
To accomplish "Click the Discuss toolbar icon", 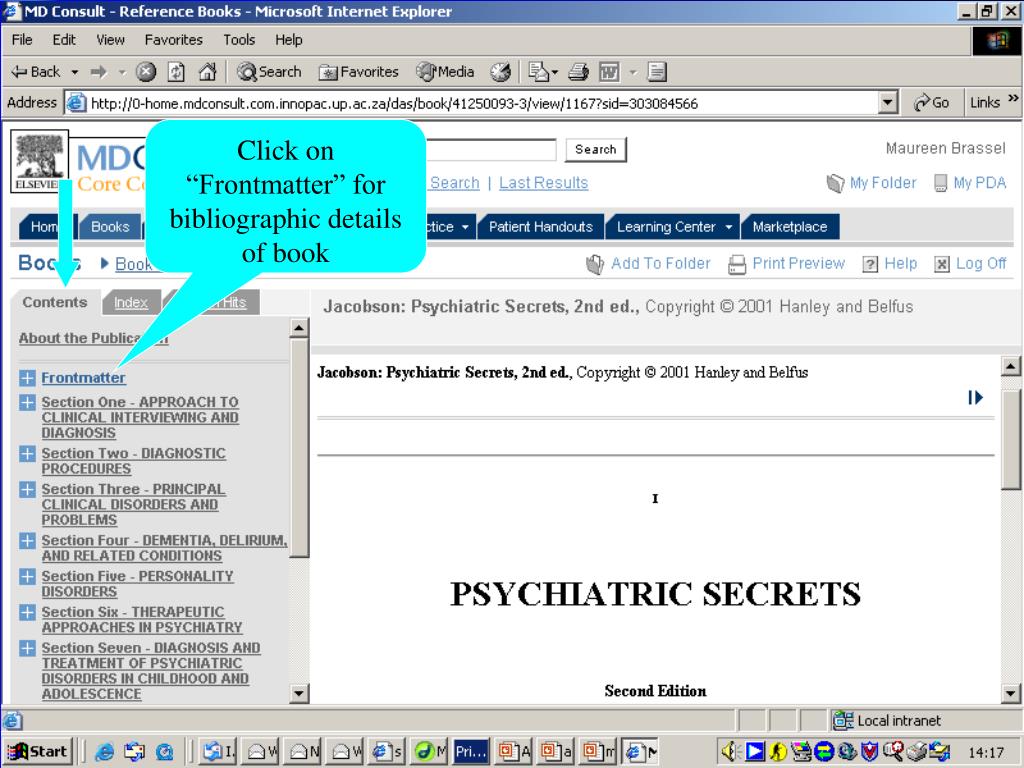I will coord(657,72).
